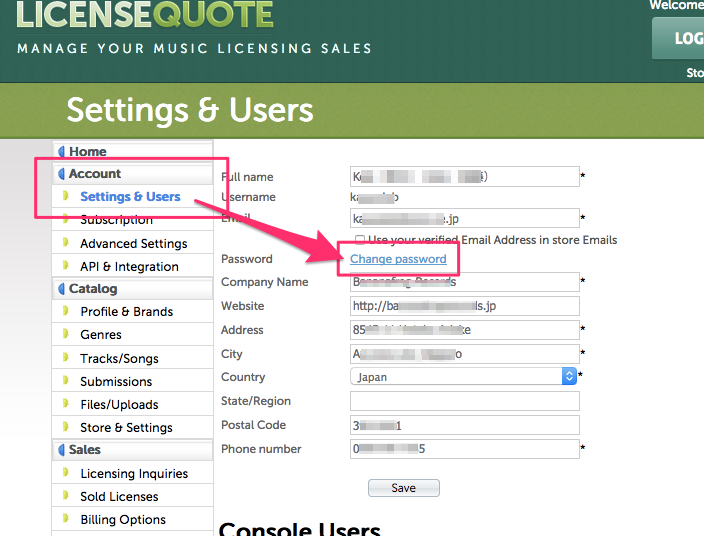
Task: Click yellow bullet next to Genres
Action: pyautogui.click(x=67, y=335)
